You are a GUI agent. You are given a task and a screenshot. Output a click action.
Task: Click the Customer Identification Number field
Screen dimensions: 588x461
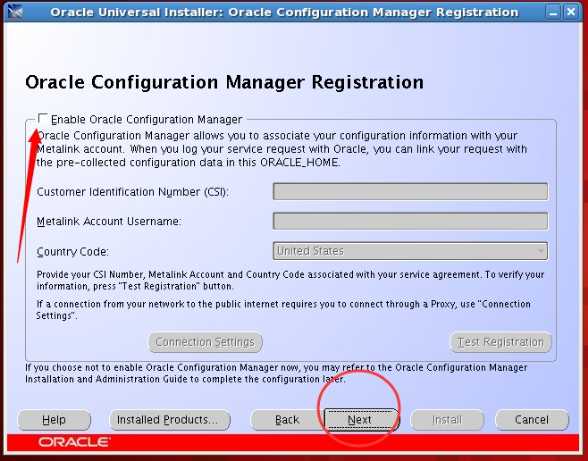(410, 191)
